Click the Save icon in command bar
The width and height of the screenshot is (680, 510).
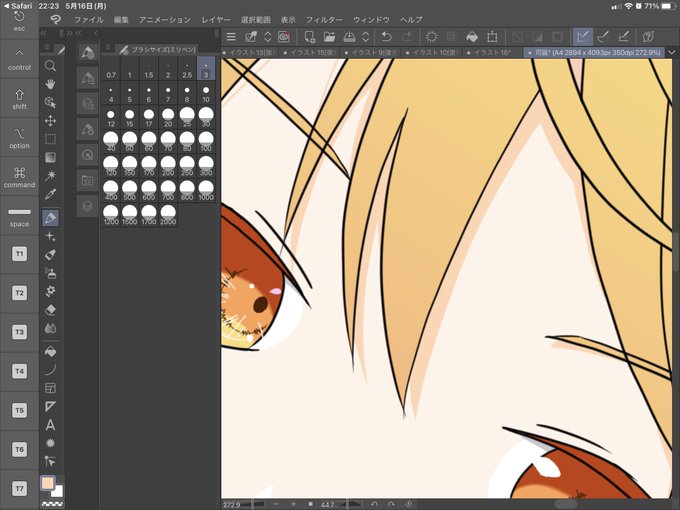click(x=349, y=37)
